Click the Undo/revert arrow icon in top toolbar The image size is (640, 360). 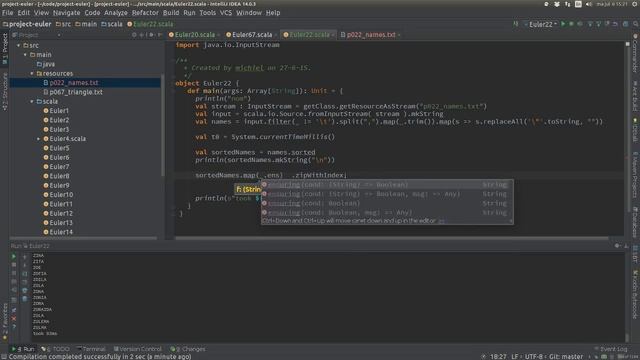tap(615, 24)
